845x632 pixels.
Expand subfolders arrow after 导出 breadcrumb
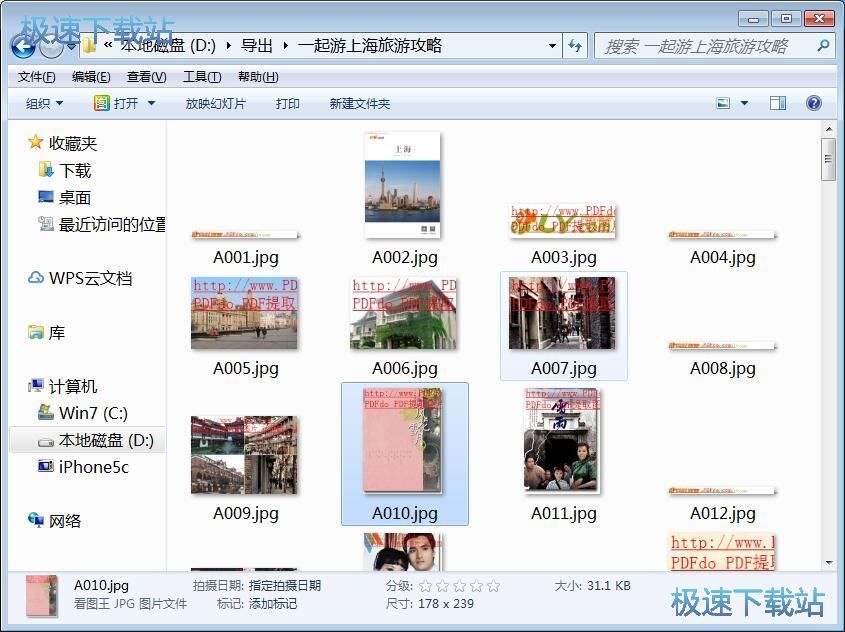pos(285,46)
